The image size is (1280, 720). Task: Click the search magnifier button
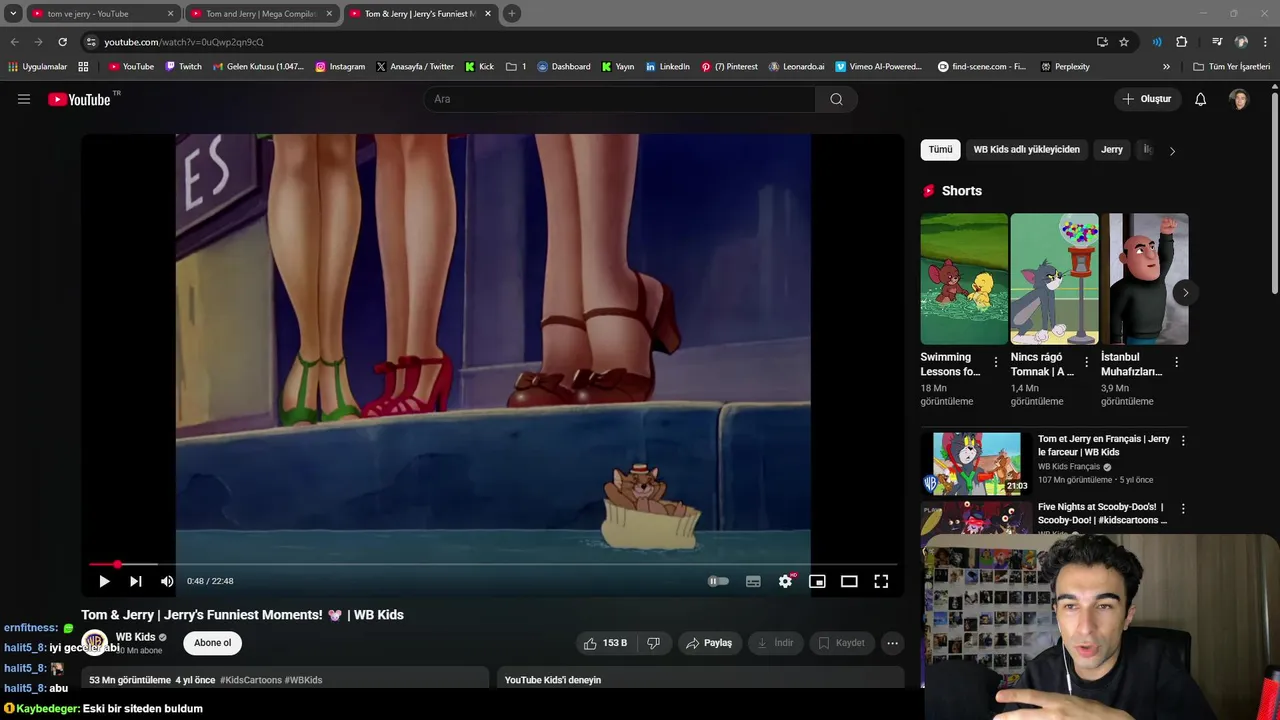836,99
